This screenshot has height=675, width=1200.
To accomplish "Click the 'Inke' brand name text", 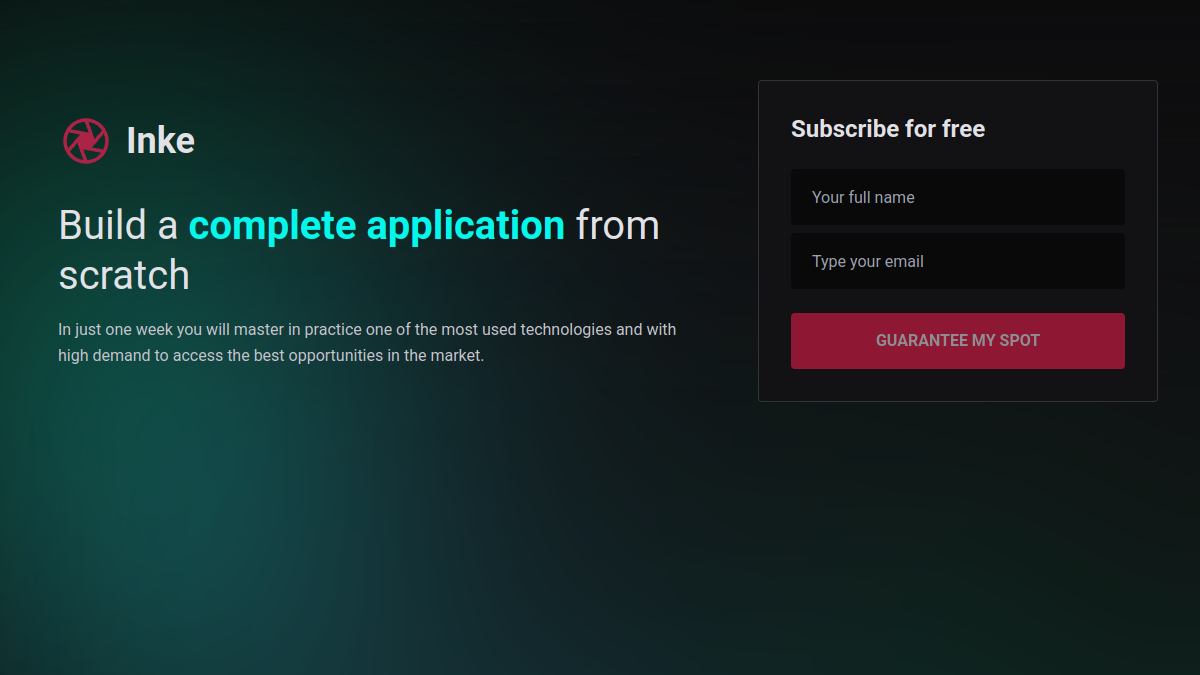I will 160,141.
